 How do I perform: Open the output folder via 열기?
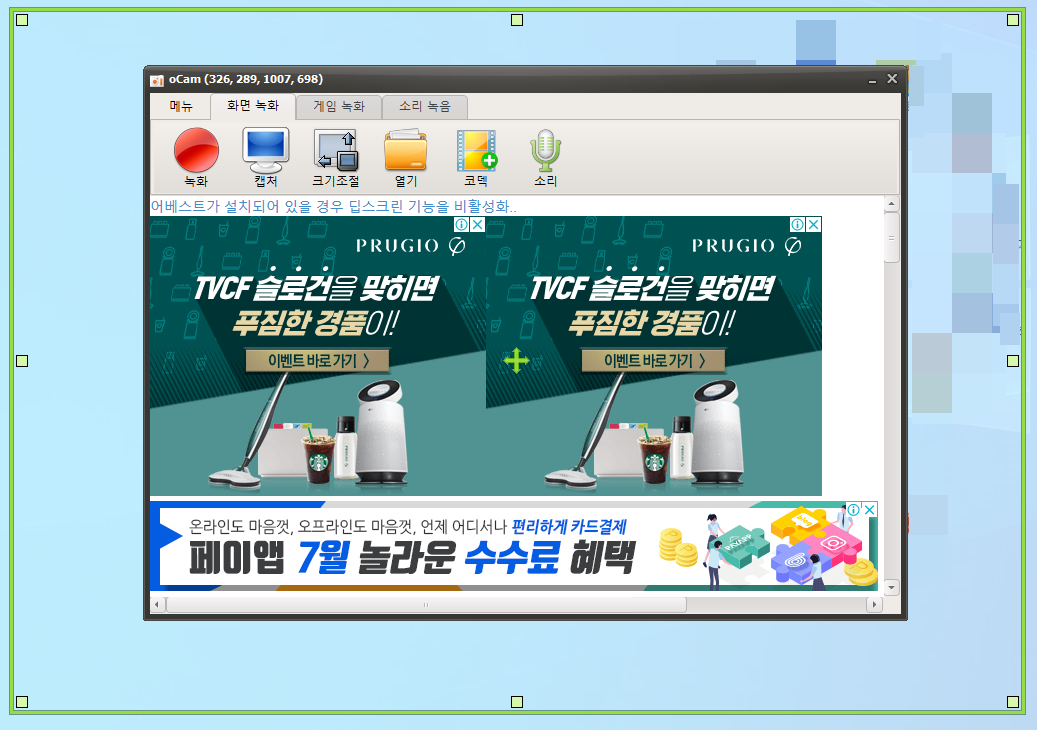coord(405,157)
